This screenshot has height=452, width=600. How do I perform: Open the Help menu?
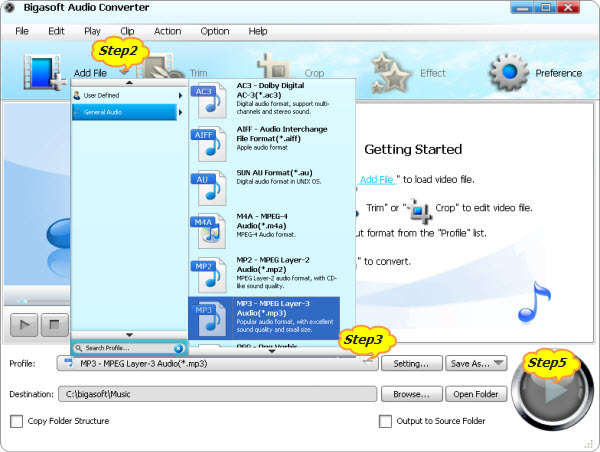(258, 31)
